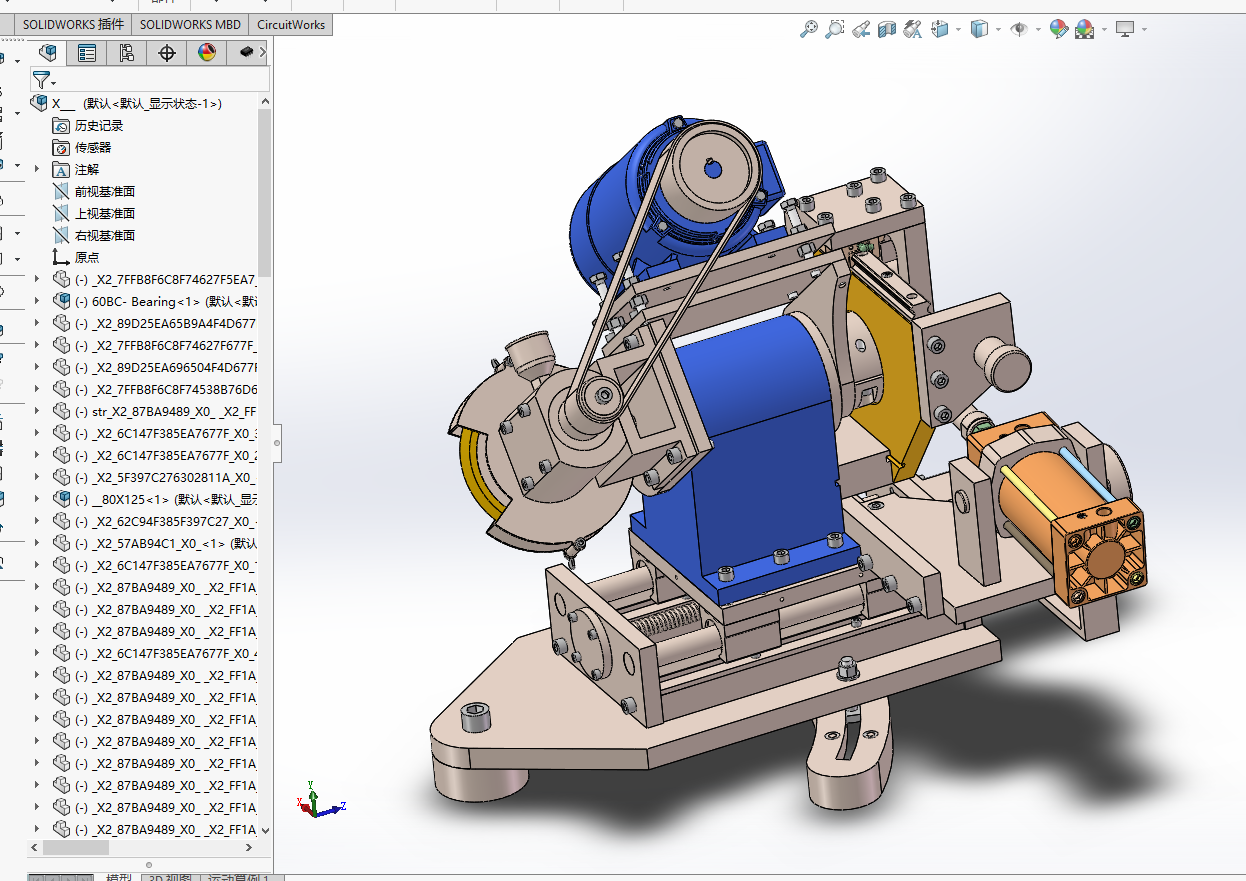Open the DimXpertManager crosshair tab

[167, 53]
